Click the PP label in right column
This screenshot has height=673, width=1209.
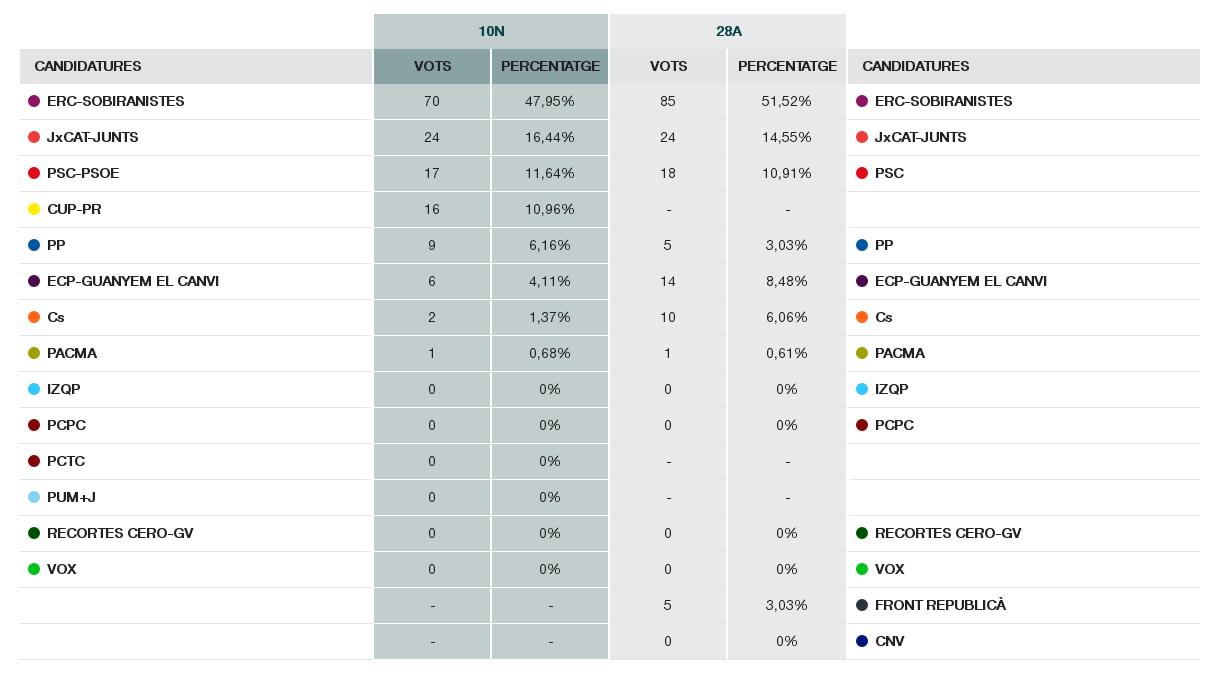pyautogui.click(x=884, y=245)
